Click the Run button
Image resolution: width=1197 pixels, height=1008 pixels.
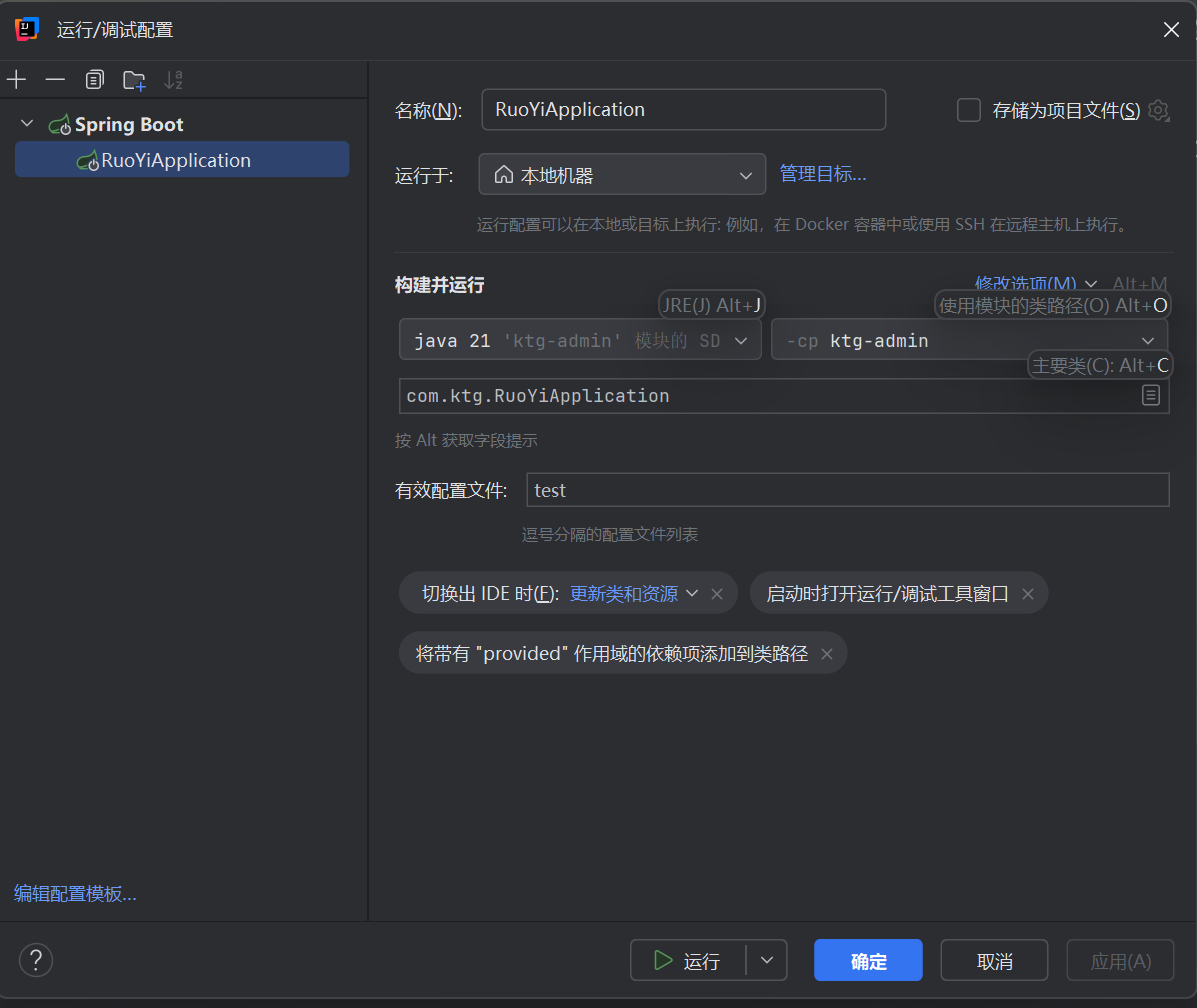687,960
